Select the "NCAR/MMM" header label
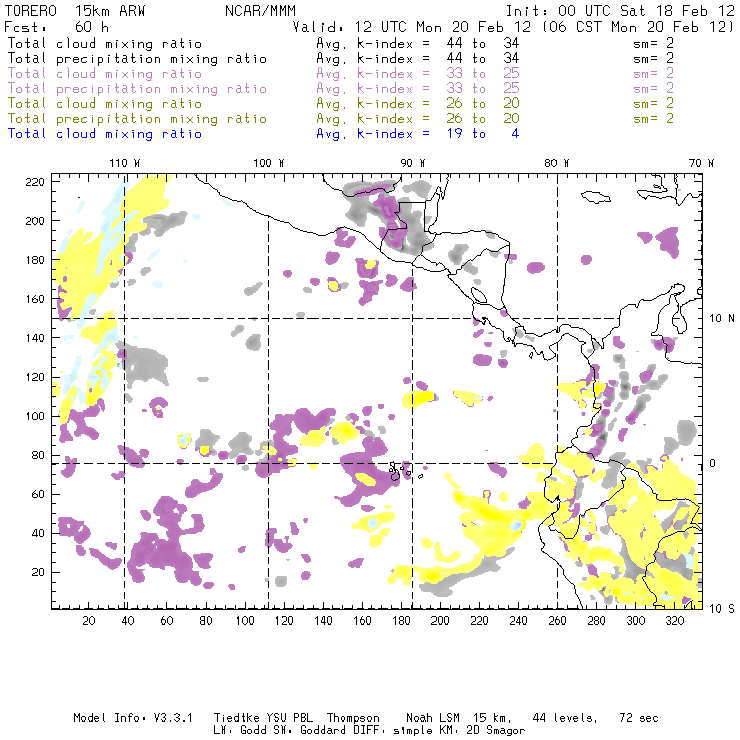 [260, 11]
